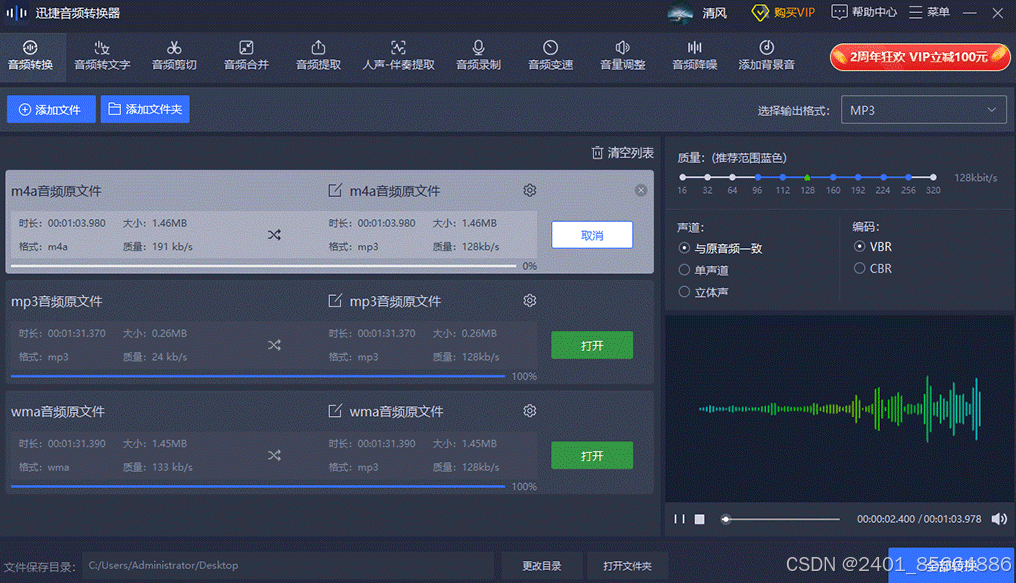
Task: Open the 人声-伴奏提取 vocal extraction tool
Action: click(x=398, y=56)
